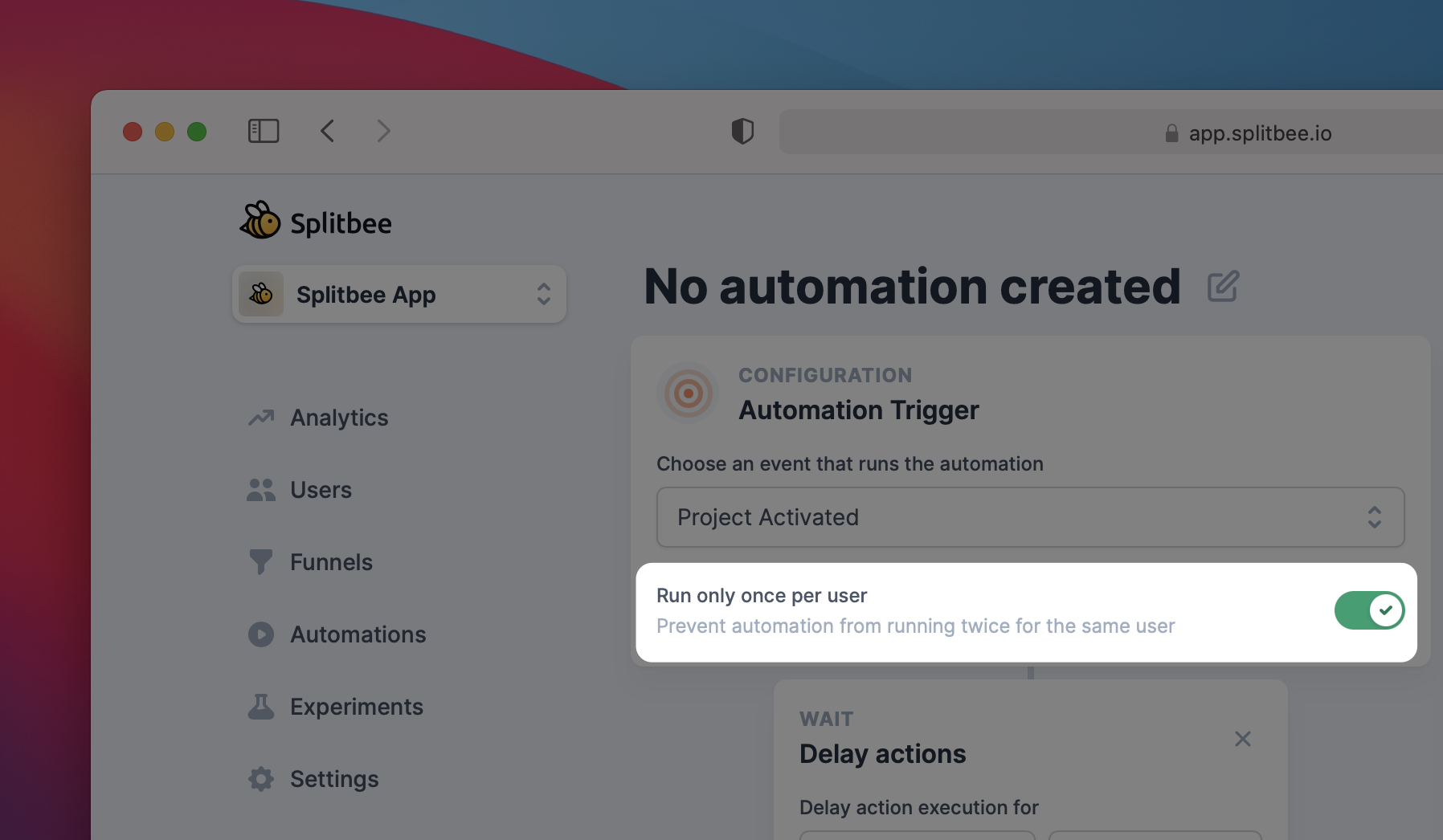Go back with the browser back arrow

click(327, 131)
